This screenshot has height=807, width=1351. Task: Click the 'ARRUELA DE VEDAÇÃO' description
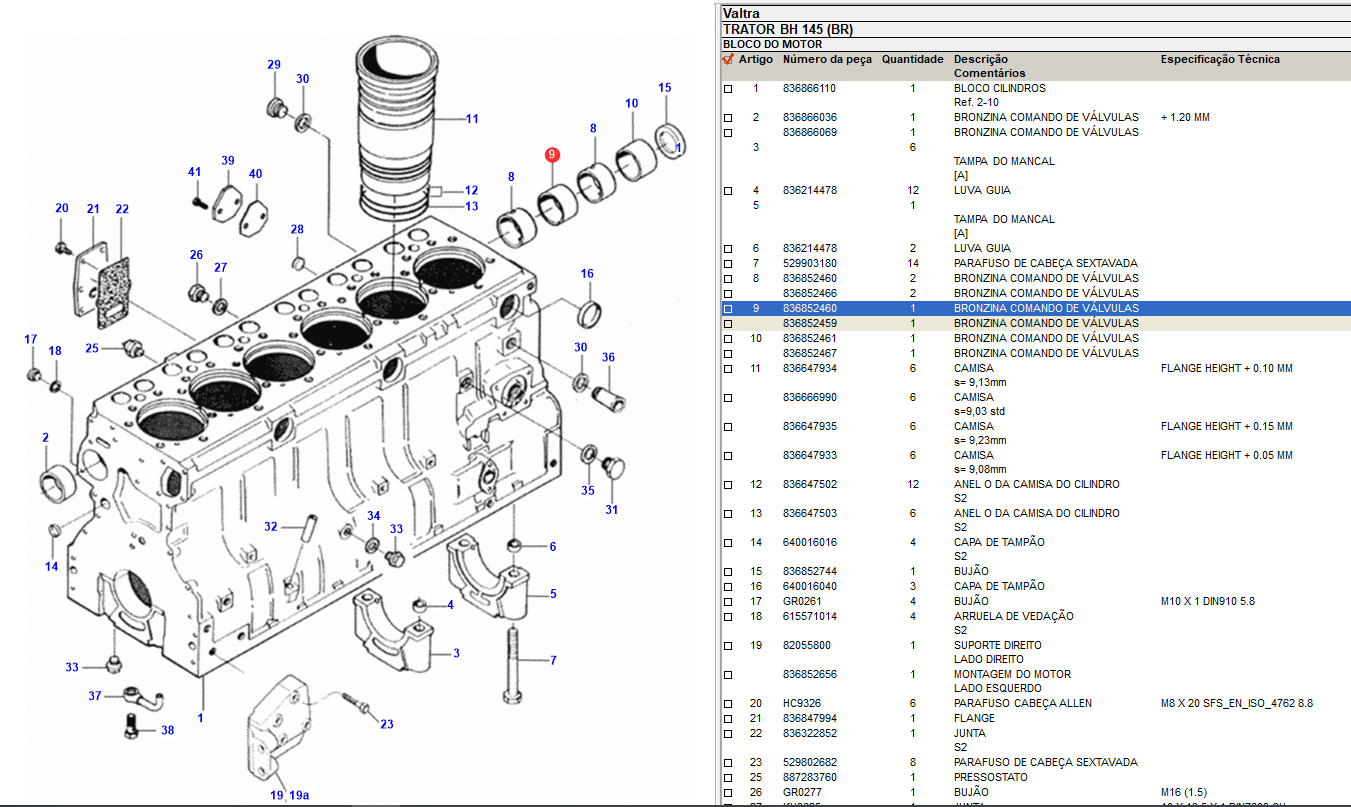coord(1013,616)
